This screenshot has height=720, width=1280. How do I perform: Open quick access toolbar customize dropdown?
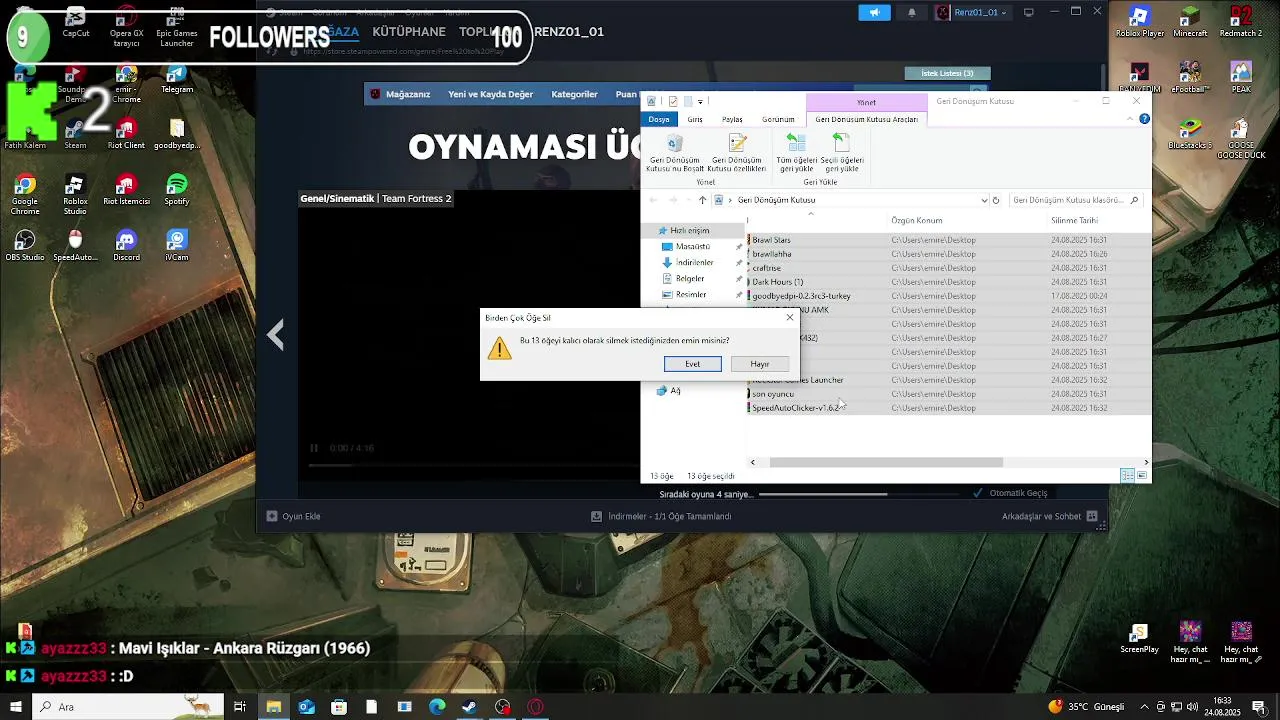tap(700, 101)
